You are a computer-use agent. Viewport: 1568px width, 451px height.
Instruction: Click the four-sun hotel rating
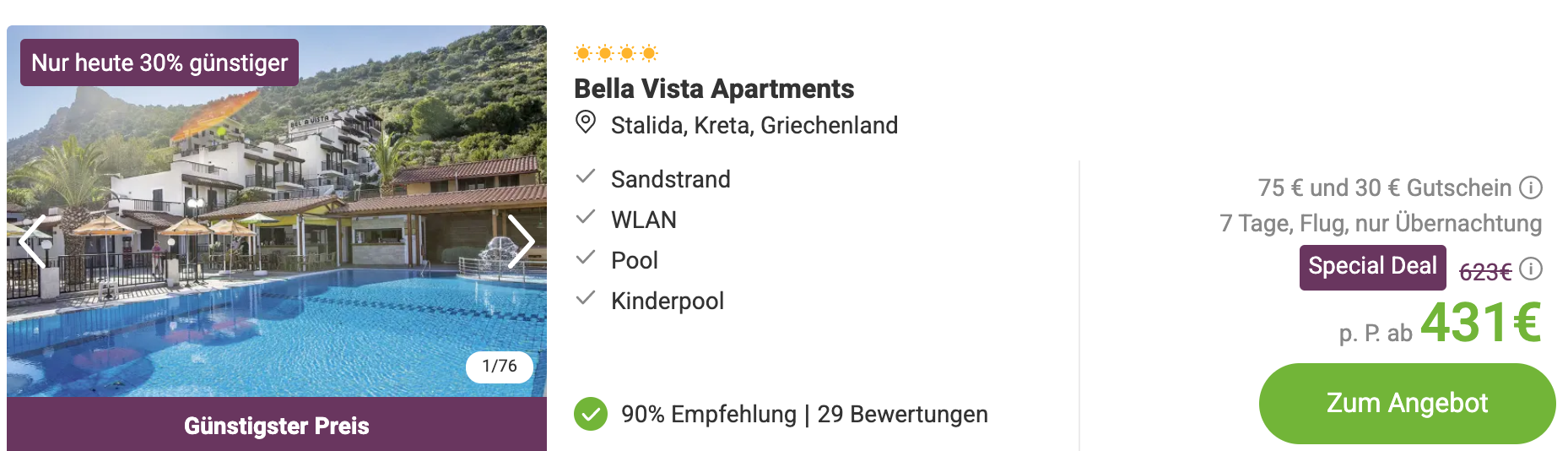pyautogui.click(x=616, y=53)
